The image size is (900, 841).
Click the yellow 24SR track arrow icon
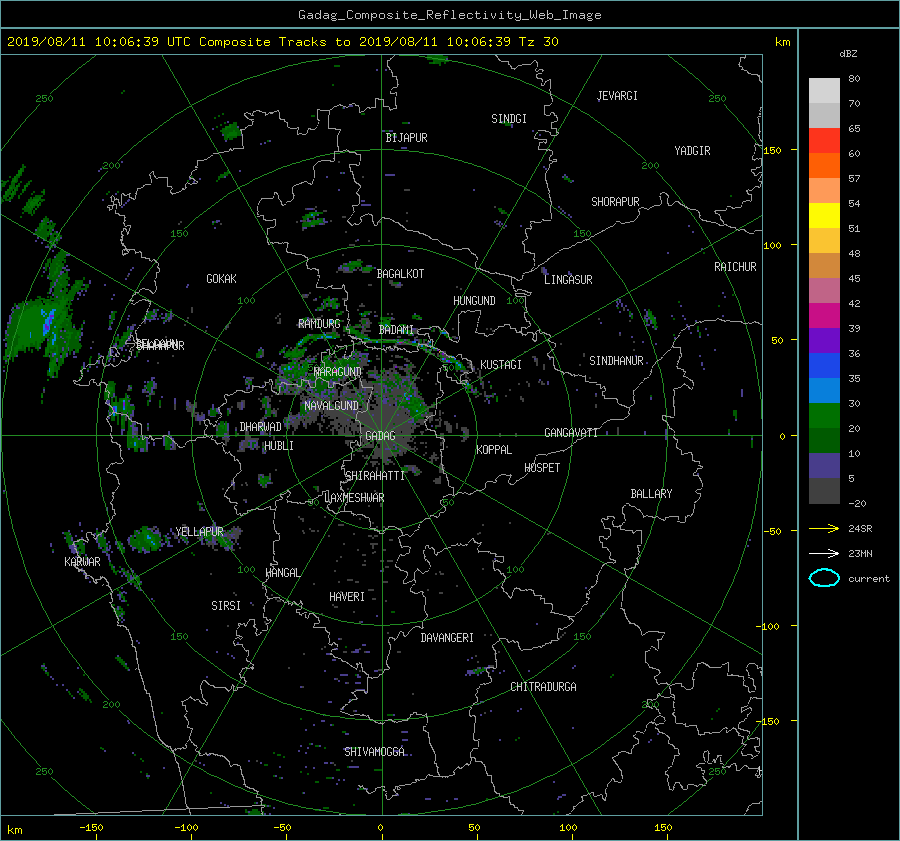tap(824, 528)
